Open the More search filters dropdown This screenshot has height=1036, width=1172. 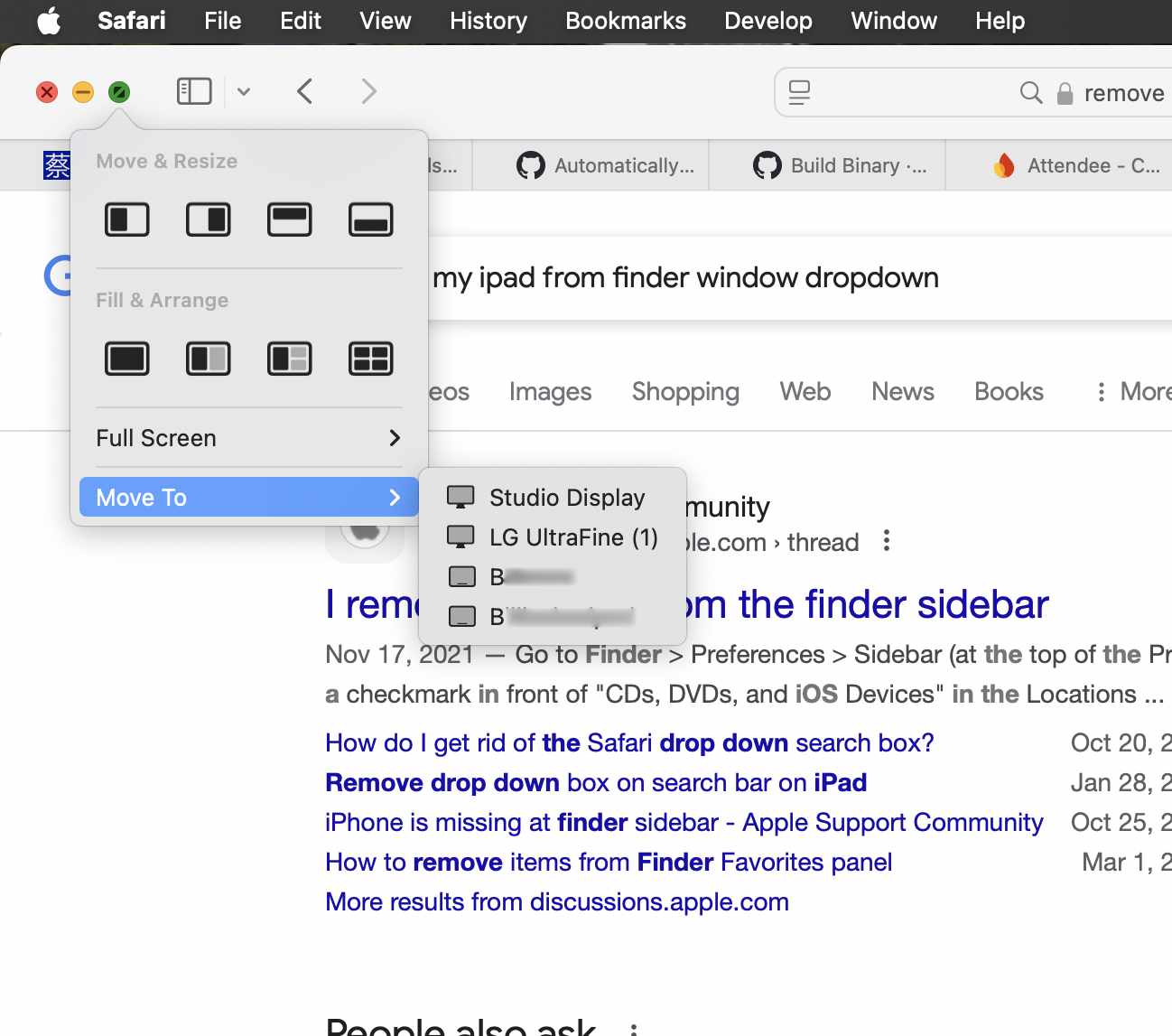[x=1132, y=392]
